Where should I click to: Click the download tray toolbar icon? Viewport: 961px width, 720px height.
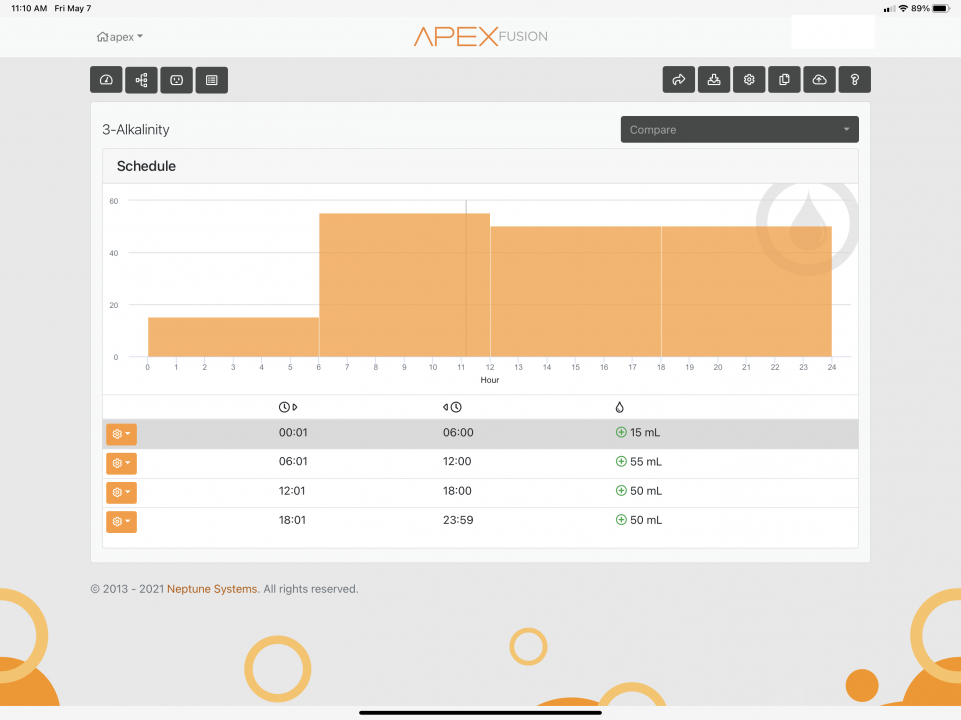click(714, 80)
